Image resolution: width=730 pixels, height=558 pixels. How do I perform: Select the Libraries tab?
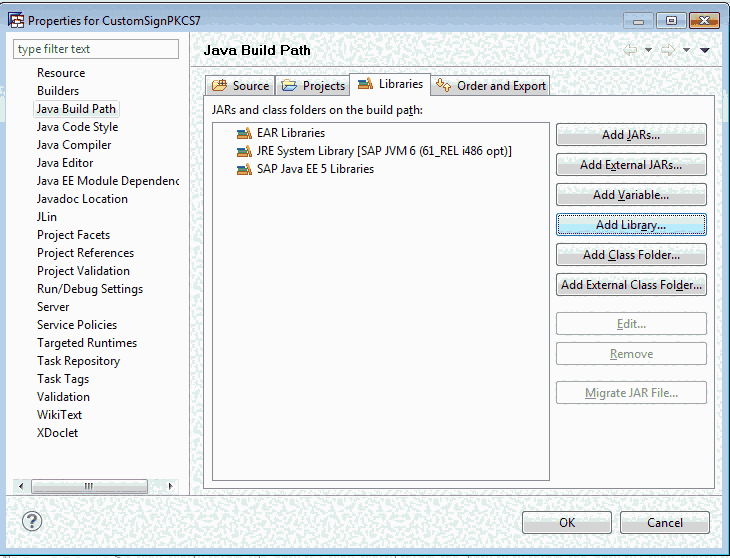click(390, 84)
